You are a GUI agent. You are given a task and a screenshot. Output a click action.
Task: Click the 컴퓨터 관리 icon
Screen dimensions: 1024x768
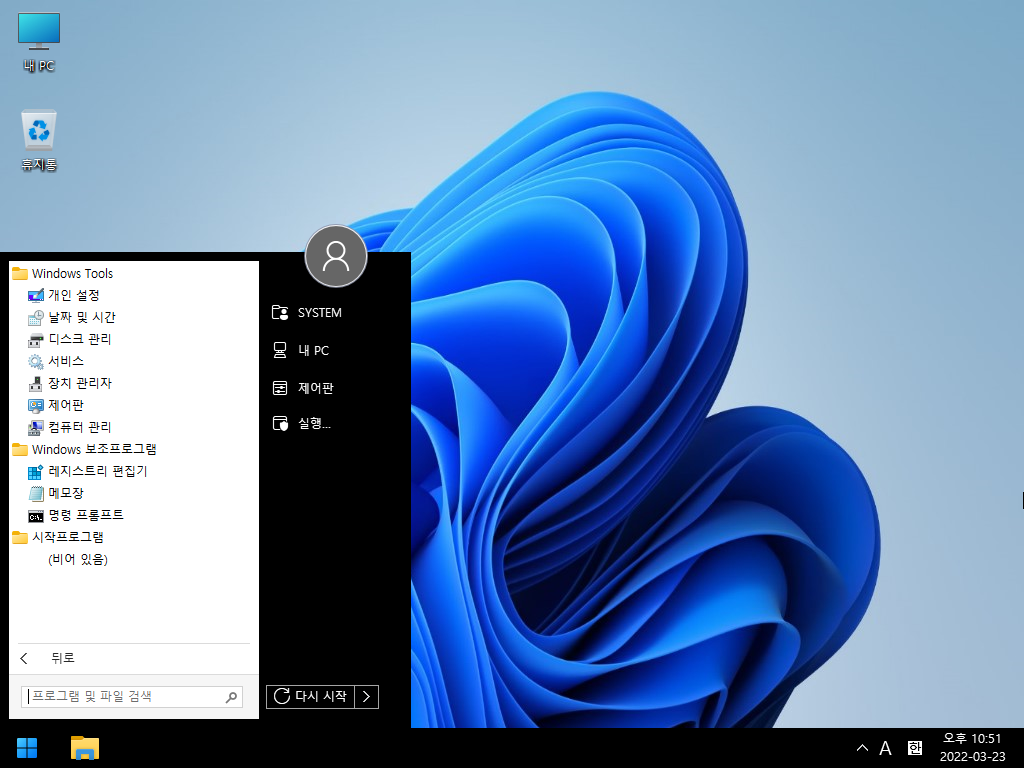[36, 428]
